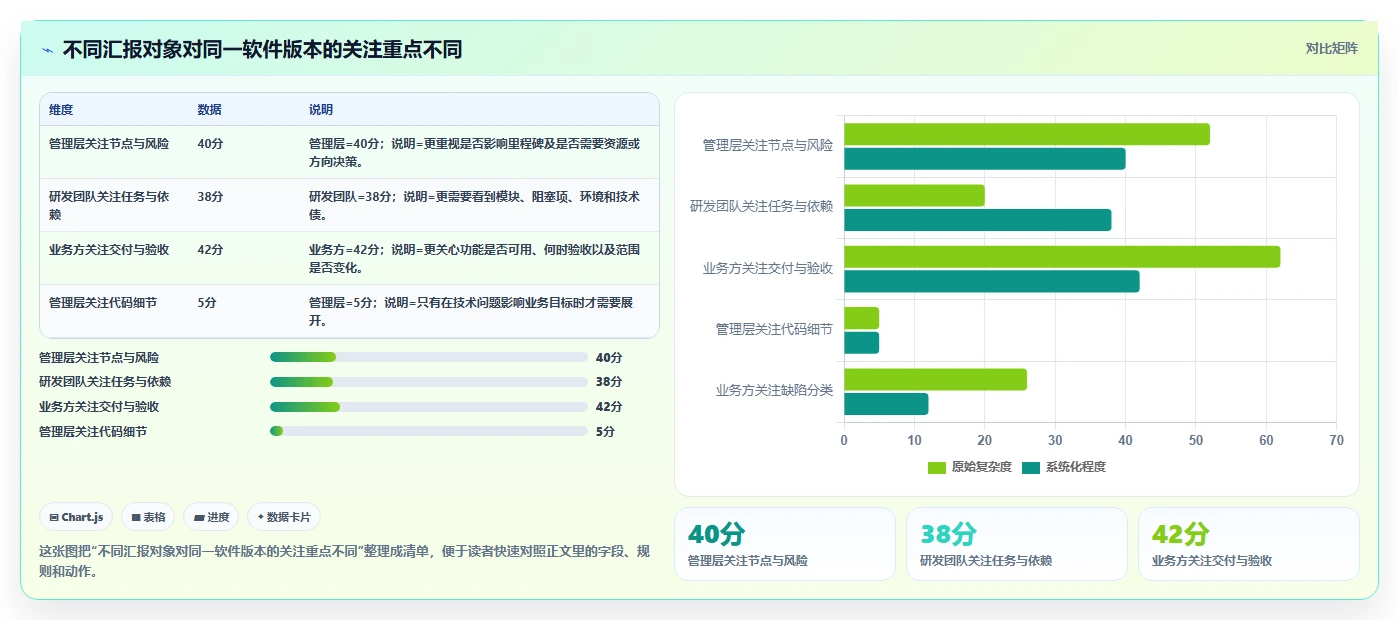Click the Chart.js chip label
This screenshot has height=620, width=1399.
(x=83, y=517)
